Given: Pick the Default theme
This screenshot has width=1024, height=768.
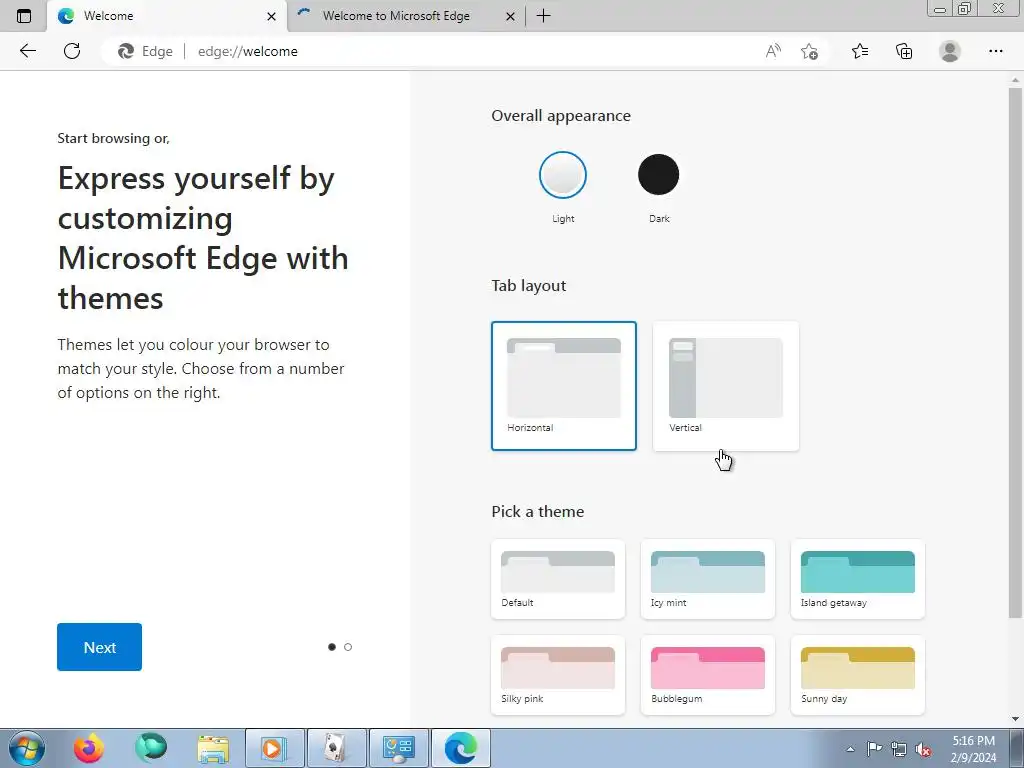Looking at the screenshot, I should coord(558,579).
